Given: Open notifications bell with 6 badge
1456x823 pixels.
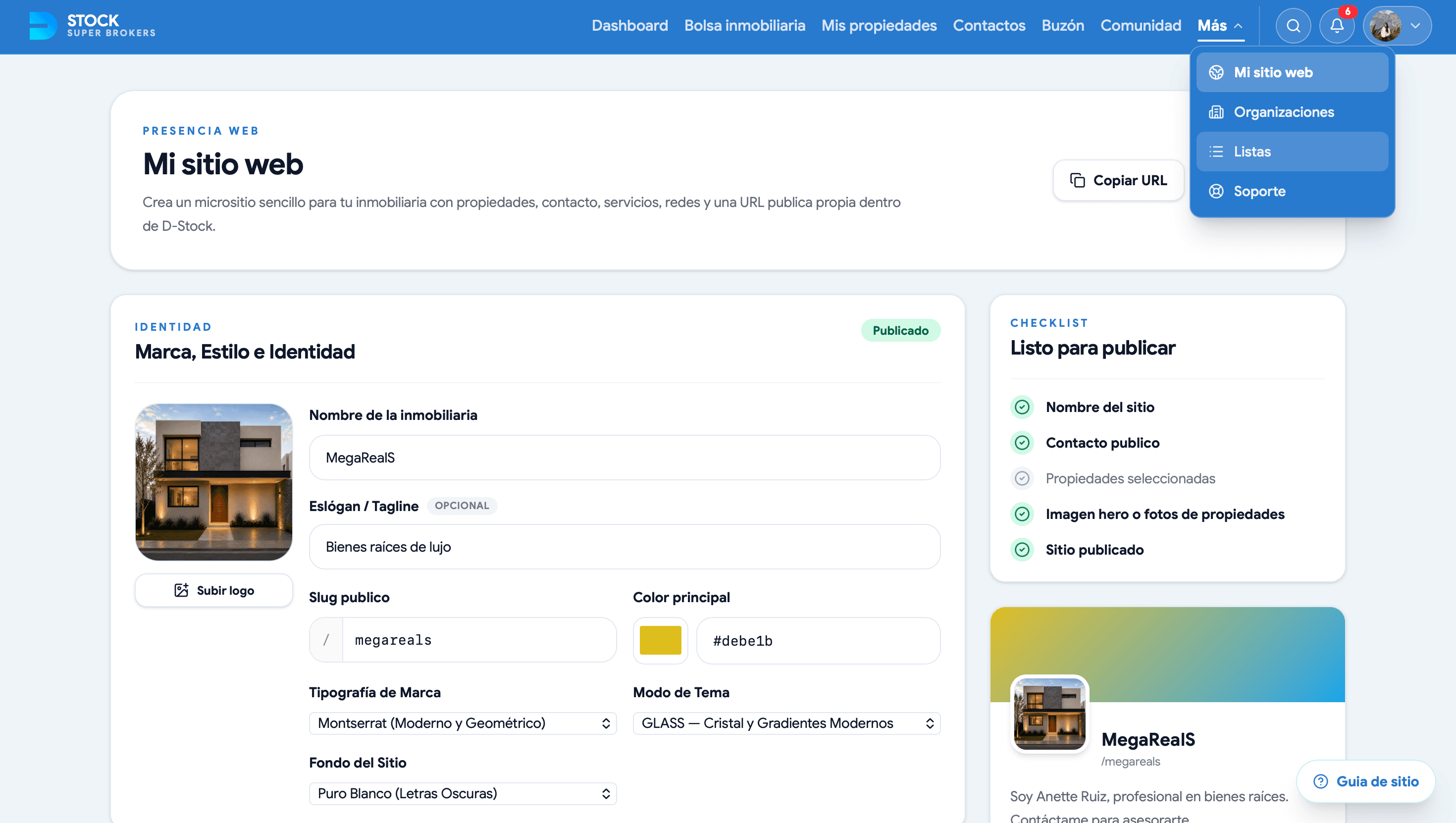Looking at the screenshot, I should 1337,26.
